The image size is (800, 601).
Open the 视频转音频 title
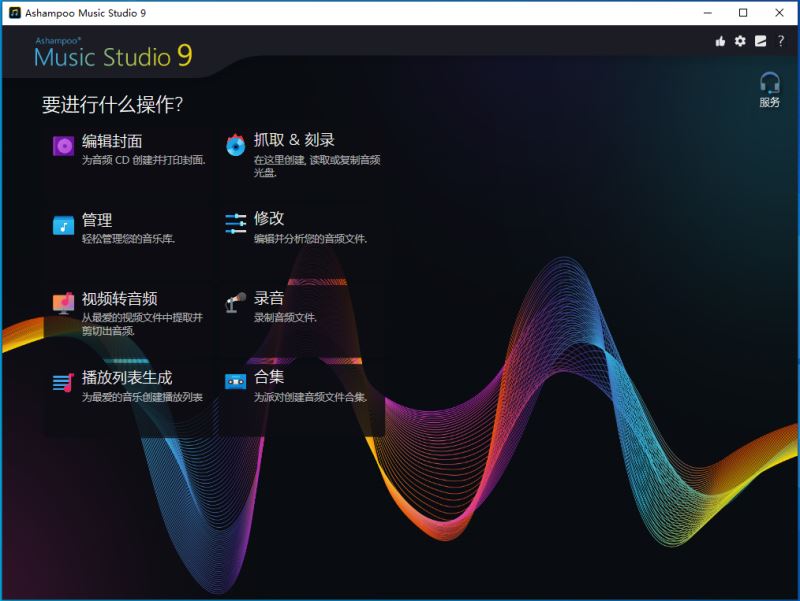119,298
